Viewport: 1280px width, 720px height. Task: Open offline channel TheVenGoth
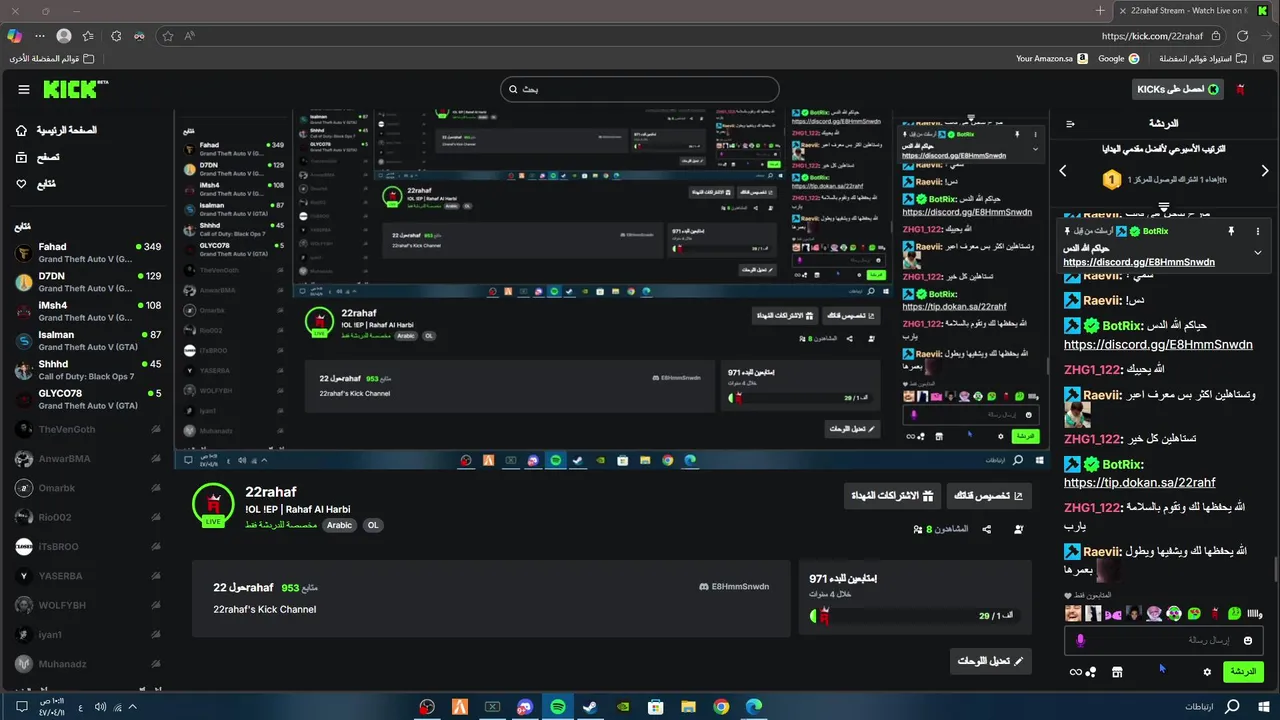click(x=88, y=430)
